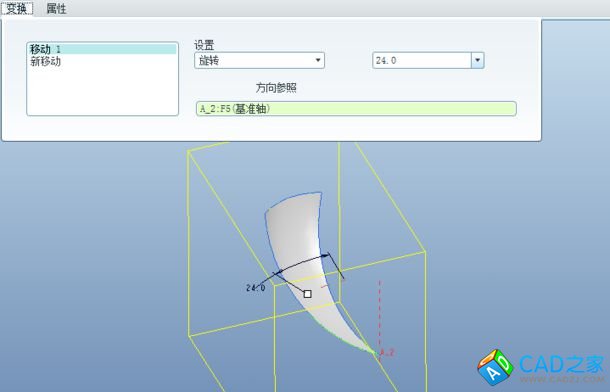This screenshot has width=610, height=392.
Task: Open the 旋转 transformation type dropdown
Action: coord(259,60)
